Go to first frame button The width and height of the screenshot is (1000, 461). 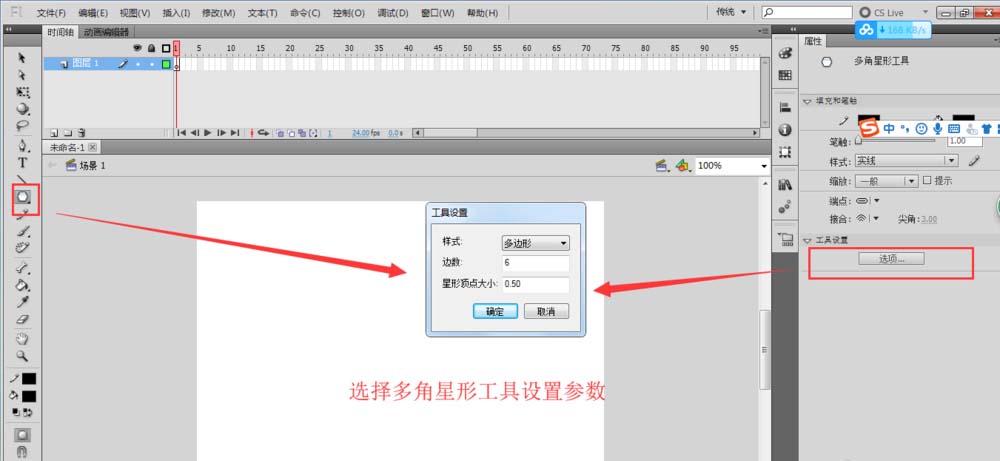pyautogui.click(x=181, y=133)
